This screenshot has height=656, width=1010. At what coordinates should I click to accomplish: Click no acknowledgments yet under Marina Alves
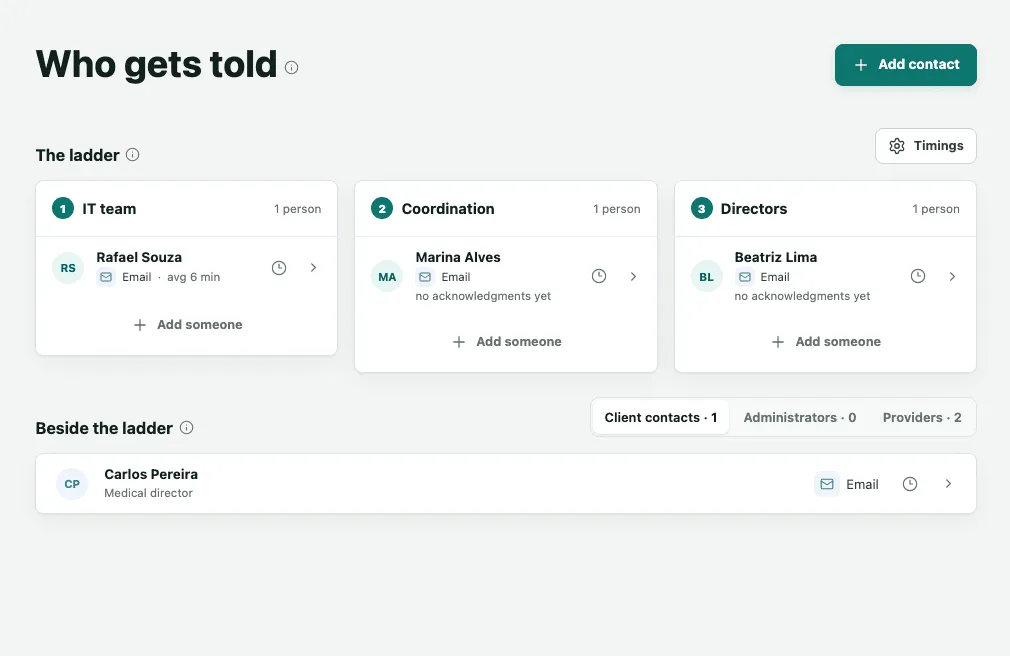click(x=483, y=296)
